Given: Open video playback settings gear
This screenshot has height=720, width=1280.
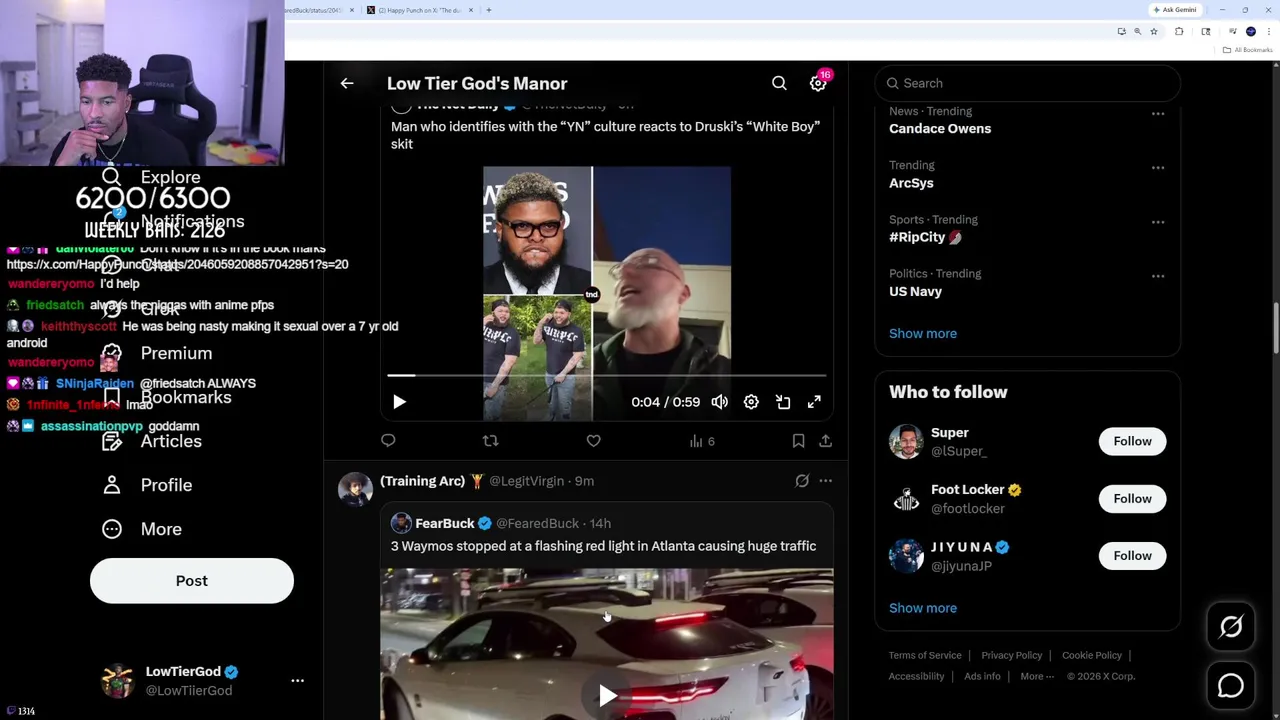Looking at the screenshot, I should (751, 402).
